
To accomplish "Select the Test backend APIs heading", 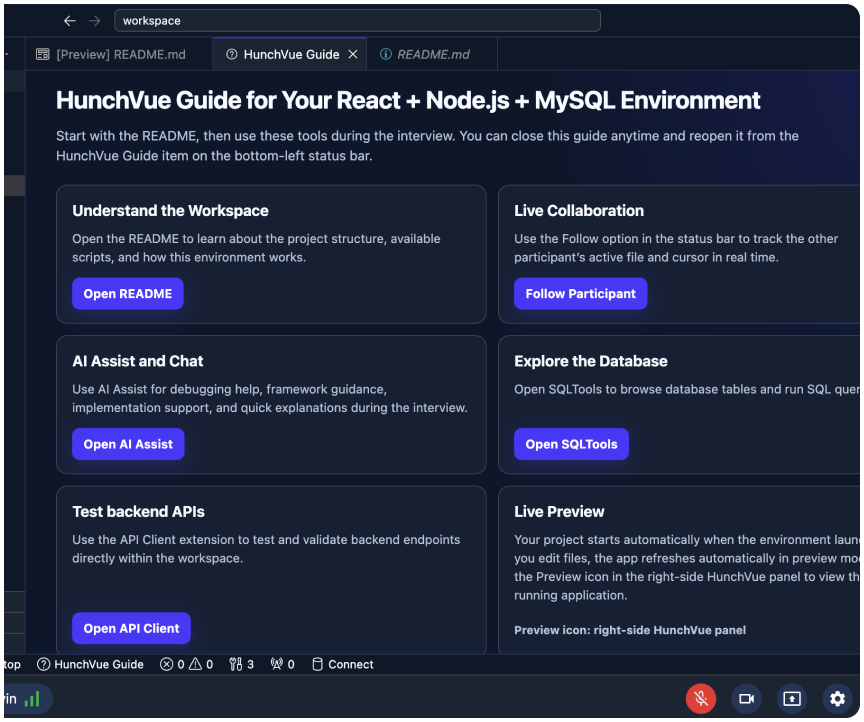I will tap(138, 511).
